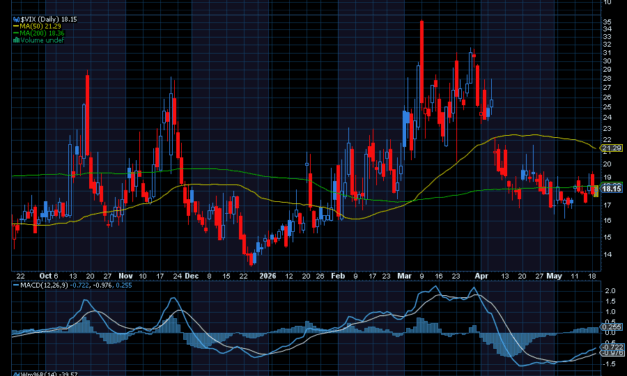Click the "Feb" month label on date axis
Image resolution: width=627 pixels, height=376 pixels.
point(338,276)
